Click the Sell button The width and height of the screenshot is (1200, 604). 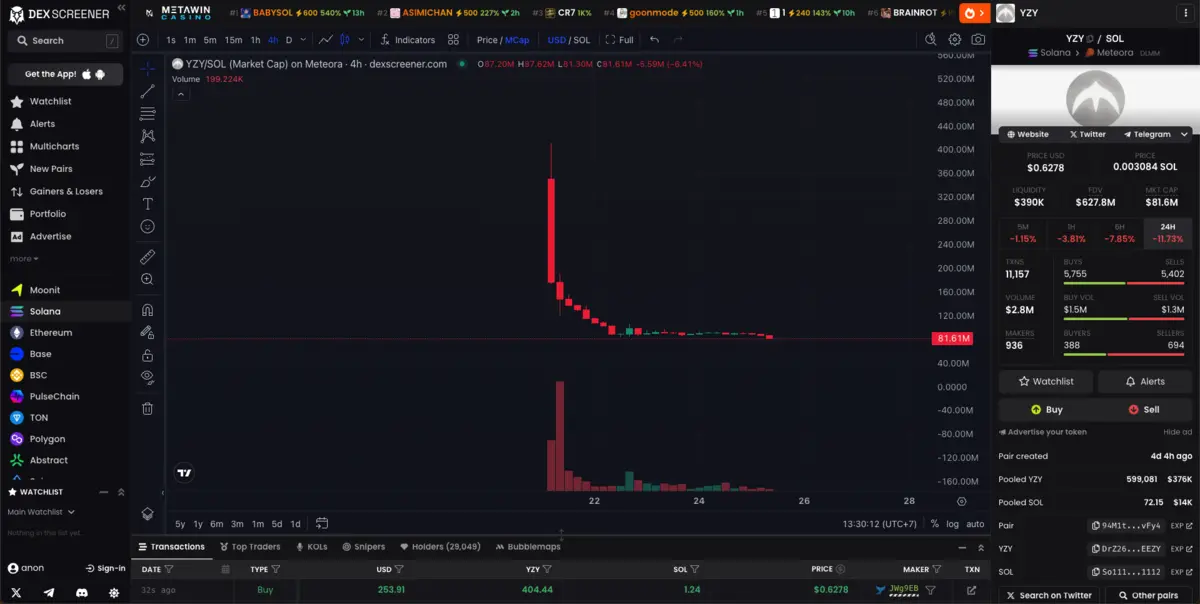1144,409
